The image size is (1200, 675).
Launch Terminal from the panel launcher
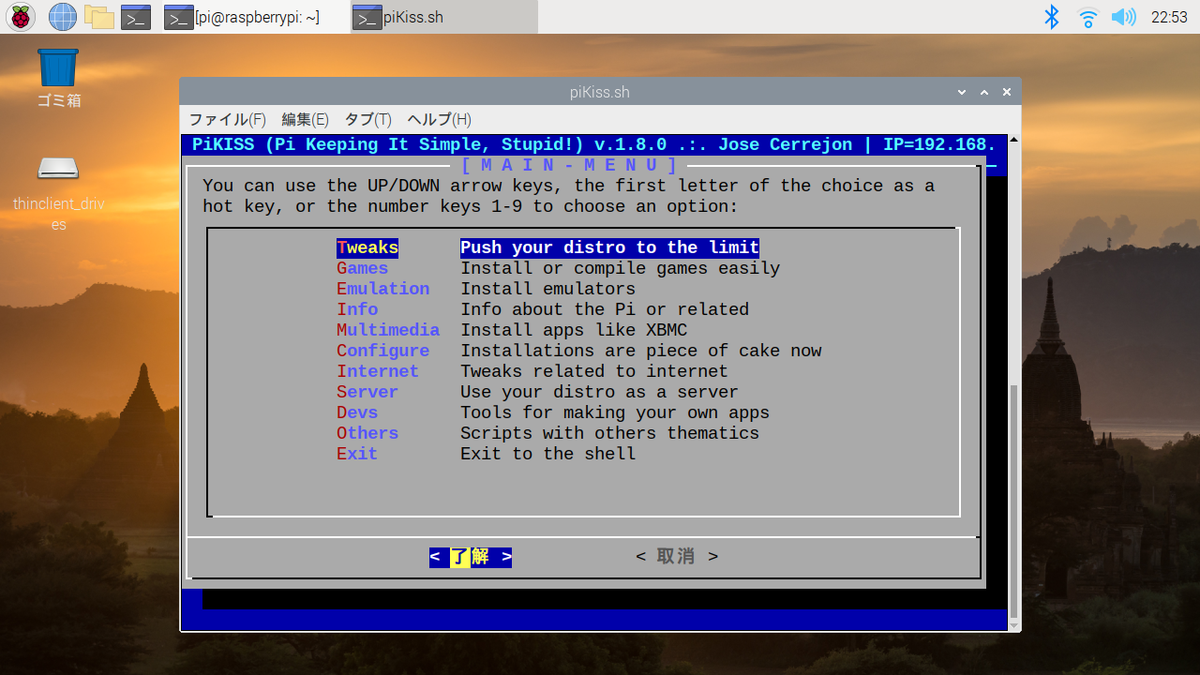pyautogui.click(x=135, y=17)
